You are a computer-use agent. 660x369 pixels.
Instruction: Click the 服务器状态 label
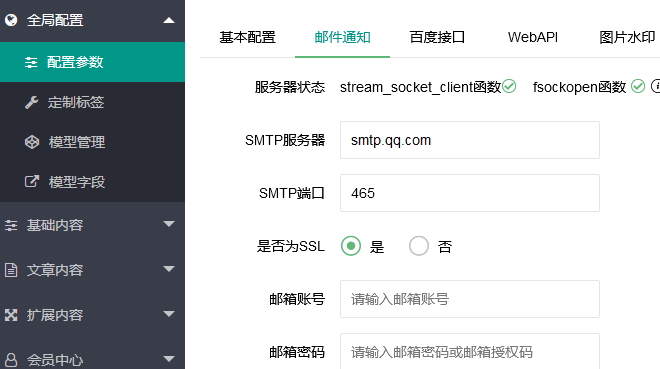pyautogui.click(x=290, y=87)
